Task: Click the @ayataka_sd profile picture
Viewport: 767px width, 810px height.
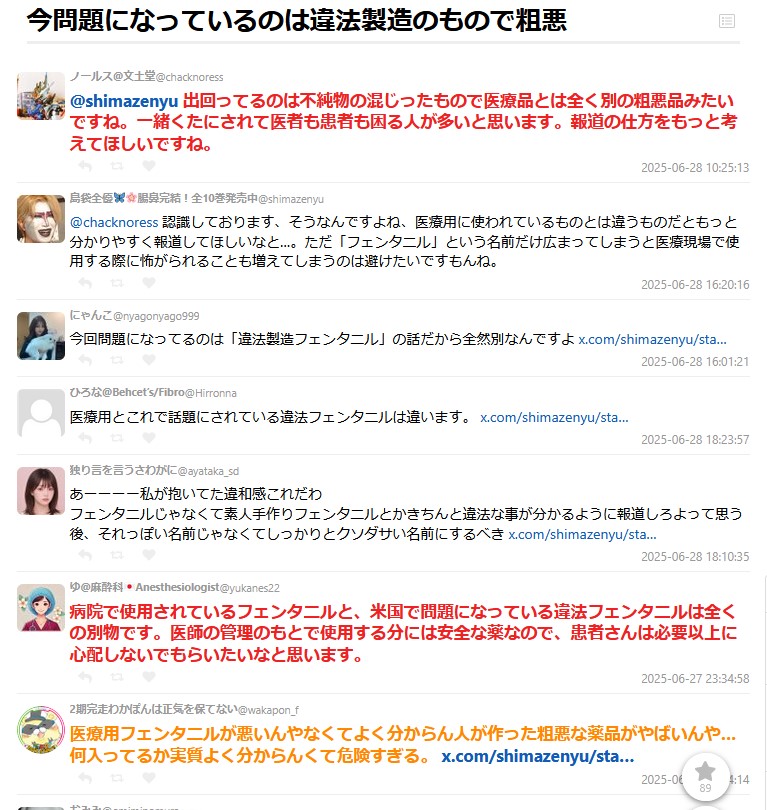Action: (41, 491)
